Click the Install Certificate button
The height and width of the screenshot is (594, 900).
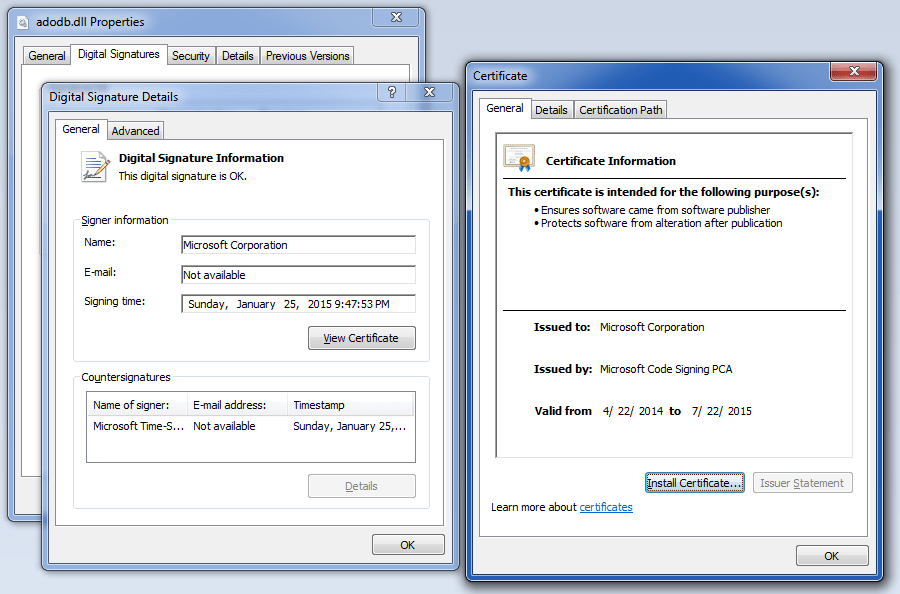tap(694, 482)
